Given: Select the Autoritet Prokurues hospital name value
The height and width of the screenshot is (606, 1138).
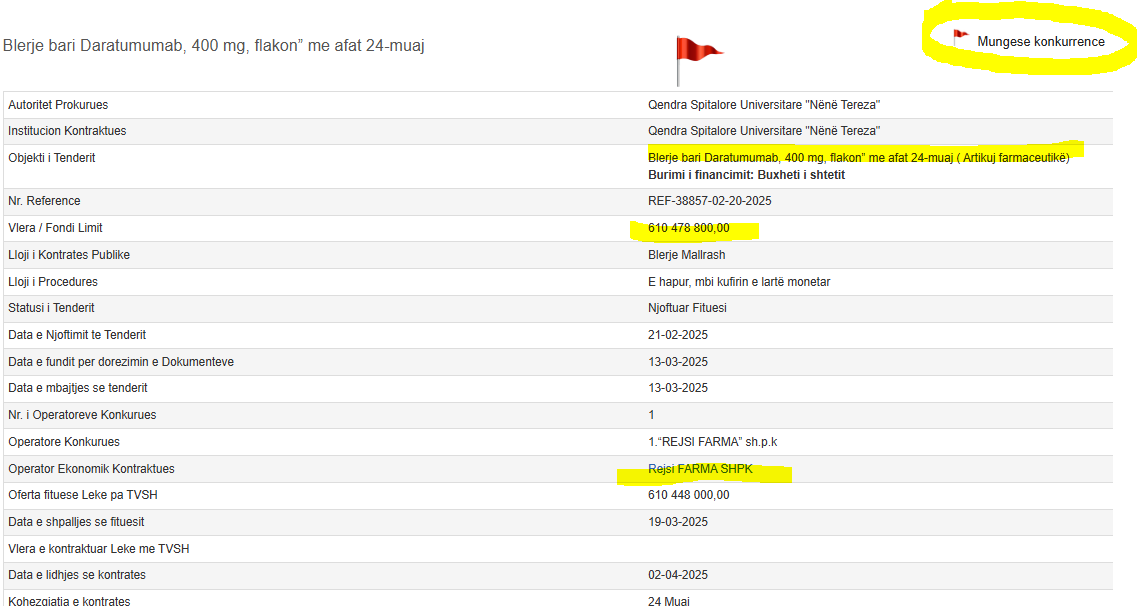Looking at the screenshot, I should (x=764, y=105).
